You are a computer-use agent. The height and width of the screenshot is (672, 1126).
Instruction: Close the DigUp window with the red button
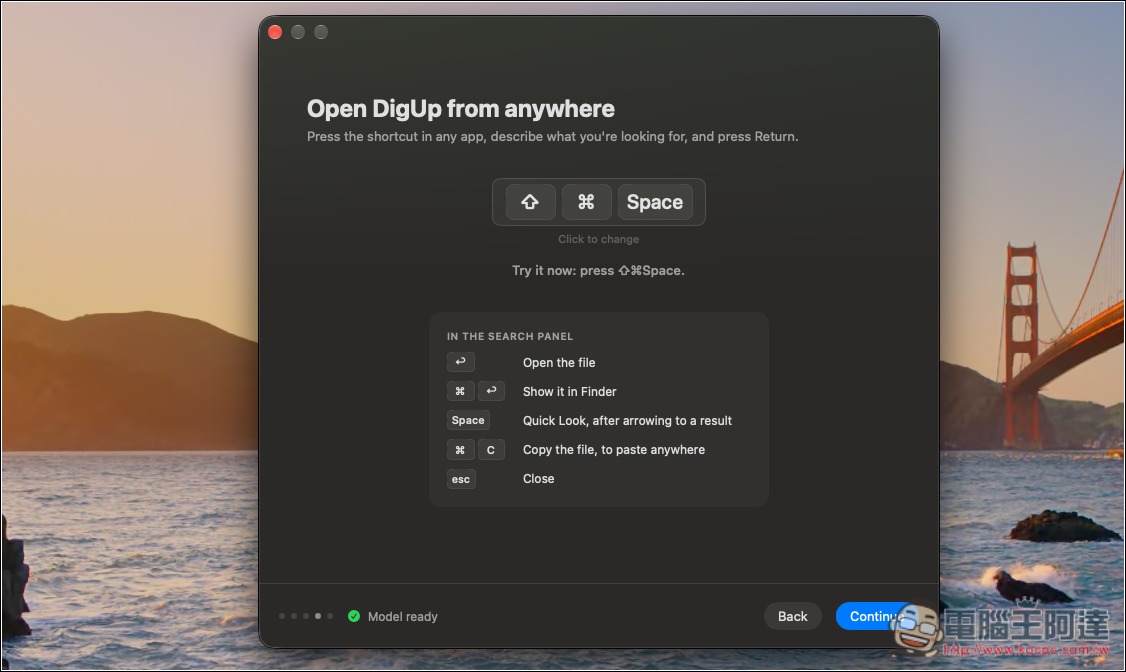click(275, 32)
